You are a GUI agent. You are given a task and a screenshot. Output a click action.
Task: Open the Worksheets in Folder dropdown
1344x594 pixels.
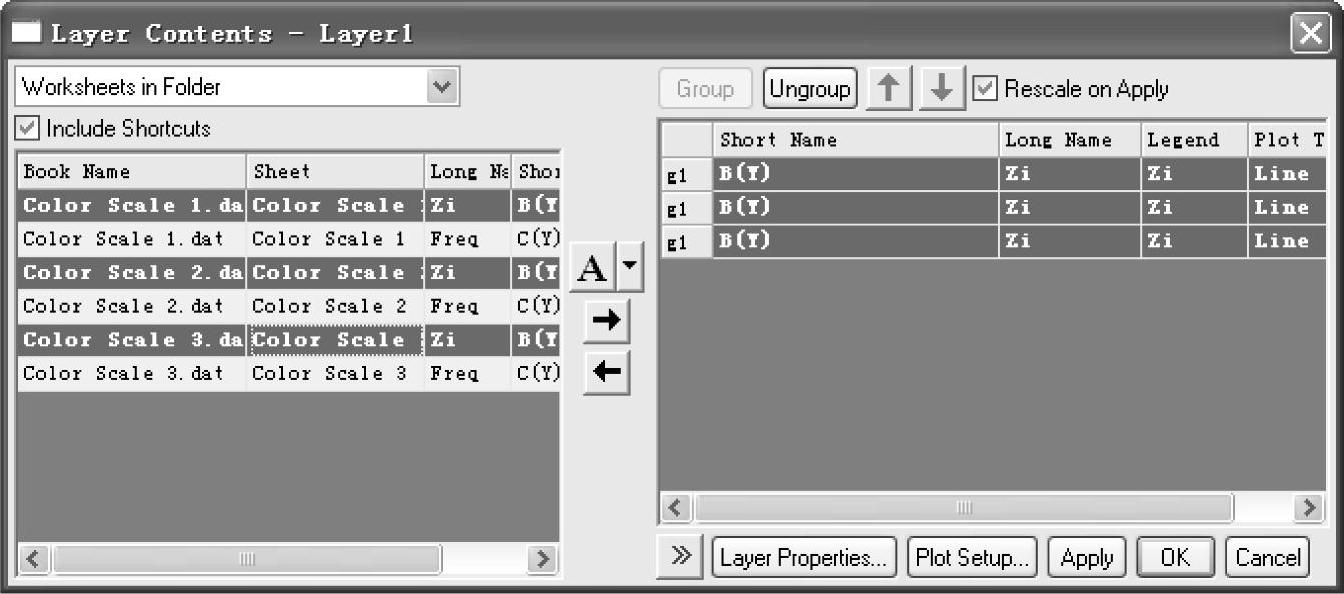pos(441,87)
